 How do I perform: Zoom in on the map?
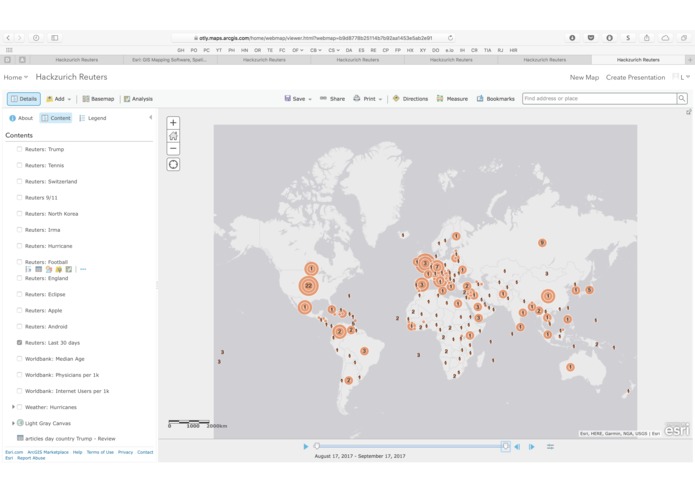click(173, 123)
